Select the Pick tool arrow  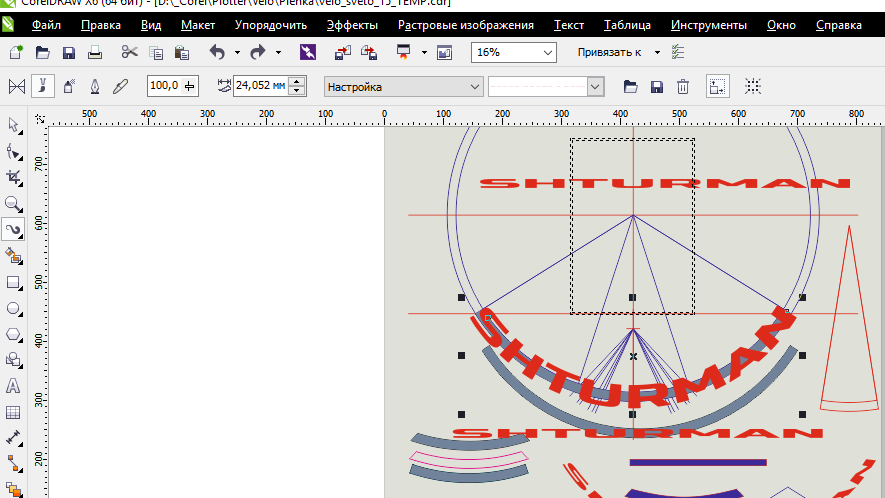(13, 125)
